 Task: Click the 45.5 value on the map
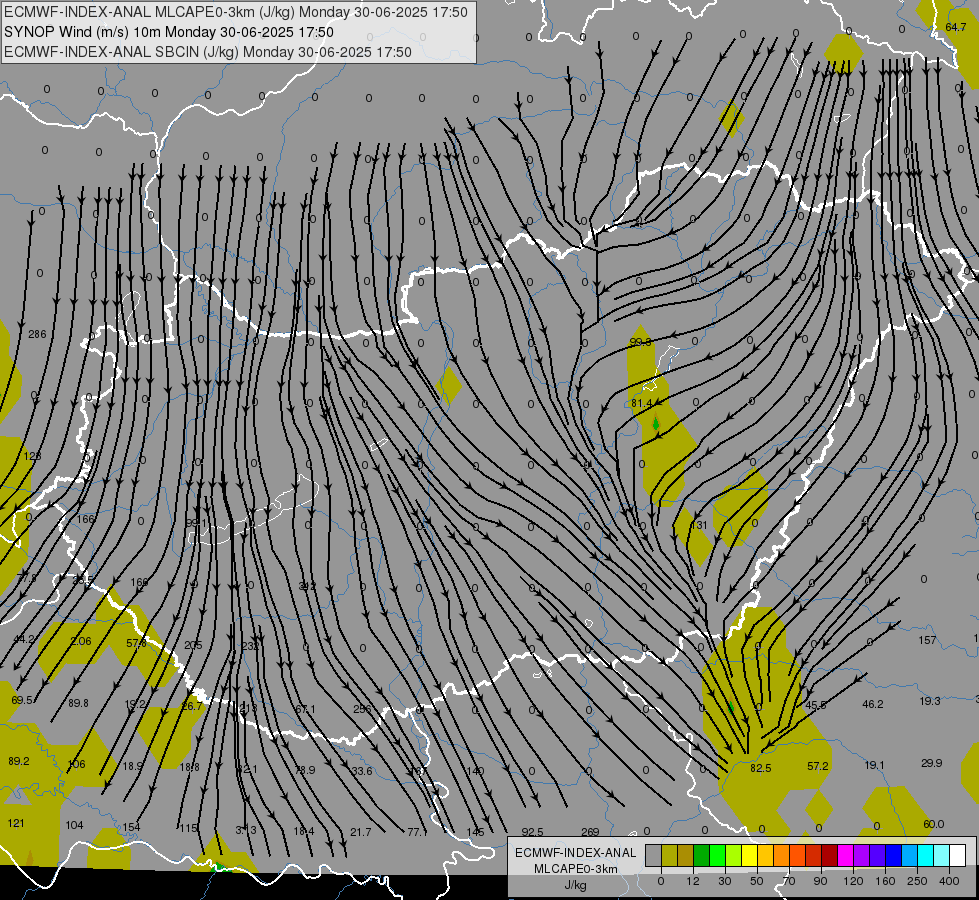(x=815, y=705)
